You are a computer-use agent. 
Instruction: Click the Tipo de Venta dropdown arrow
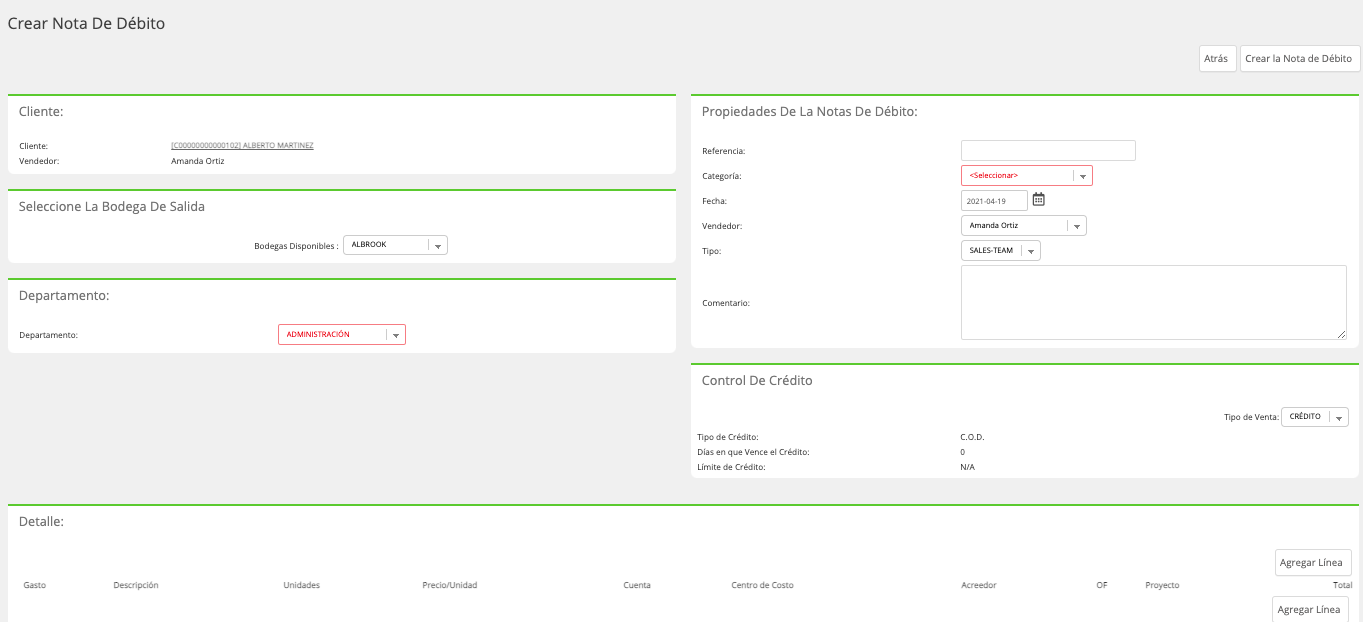coord(1339,417)
